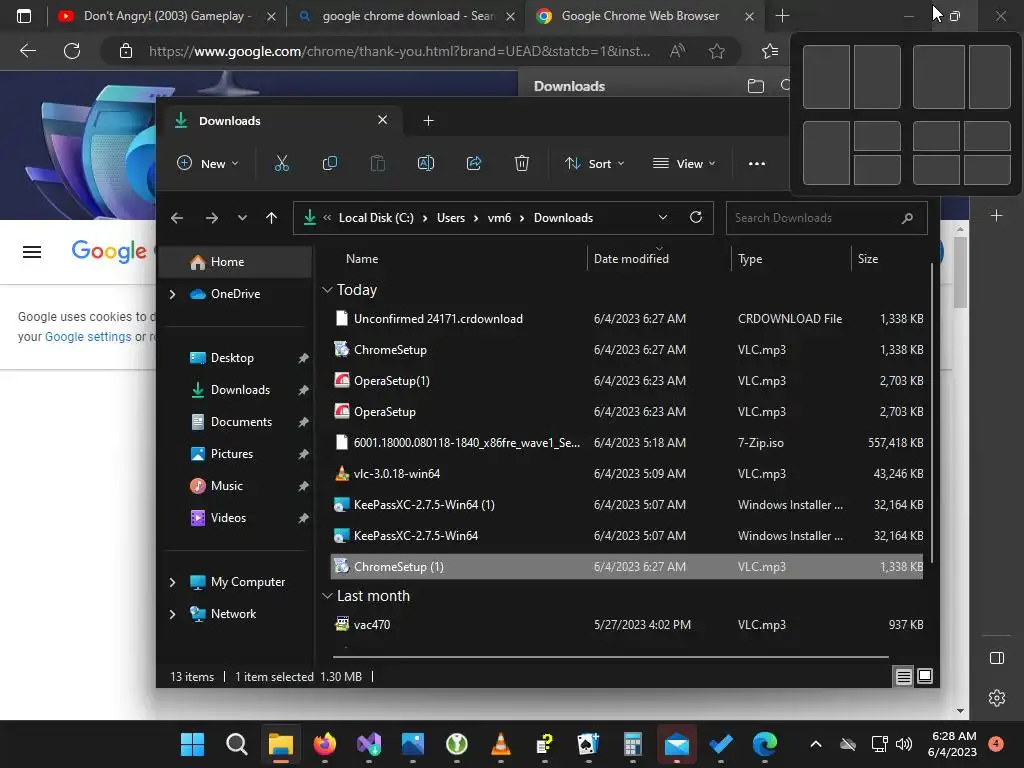Open New item dropdown
Viewport: 1024px width, 768px height.
click(x=208, y=163)
